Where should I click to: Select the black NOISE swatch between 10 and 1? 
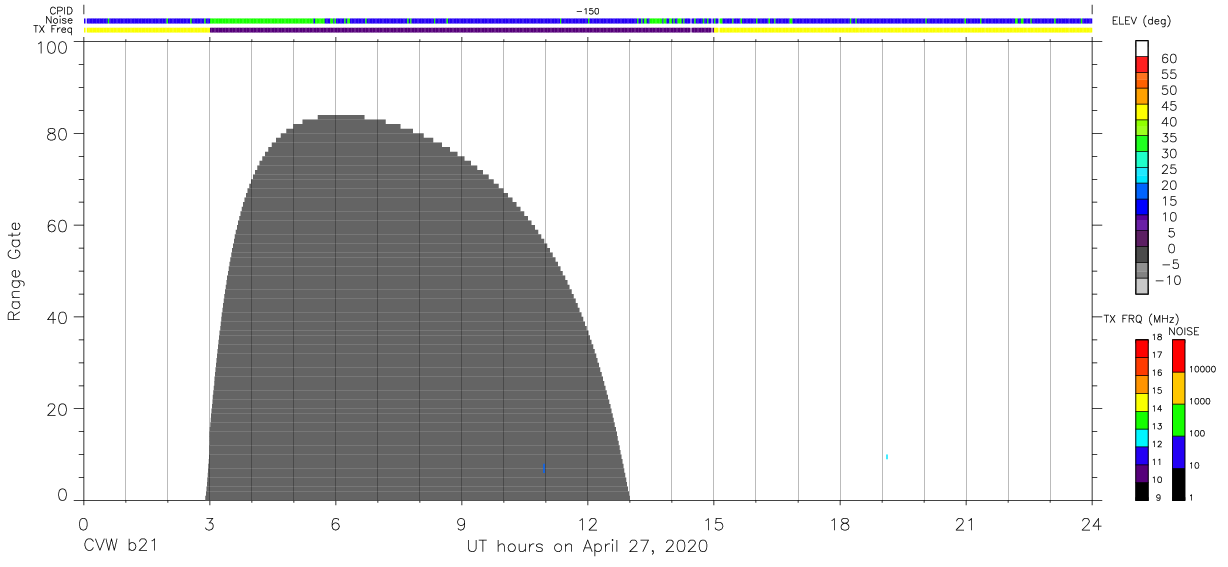click(1178, 484)
